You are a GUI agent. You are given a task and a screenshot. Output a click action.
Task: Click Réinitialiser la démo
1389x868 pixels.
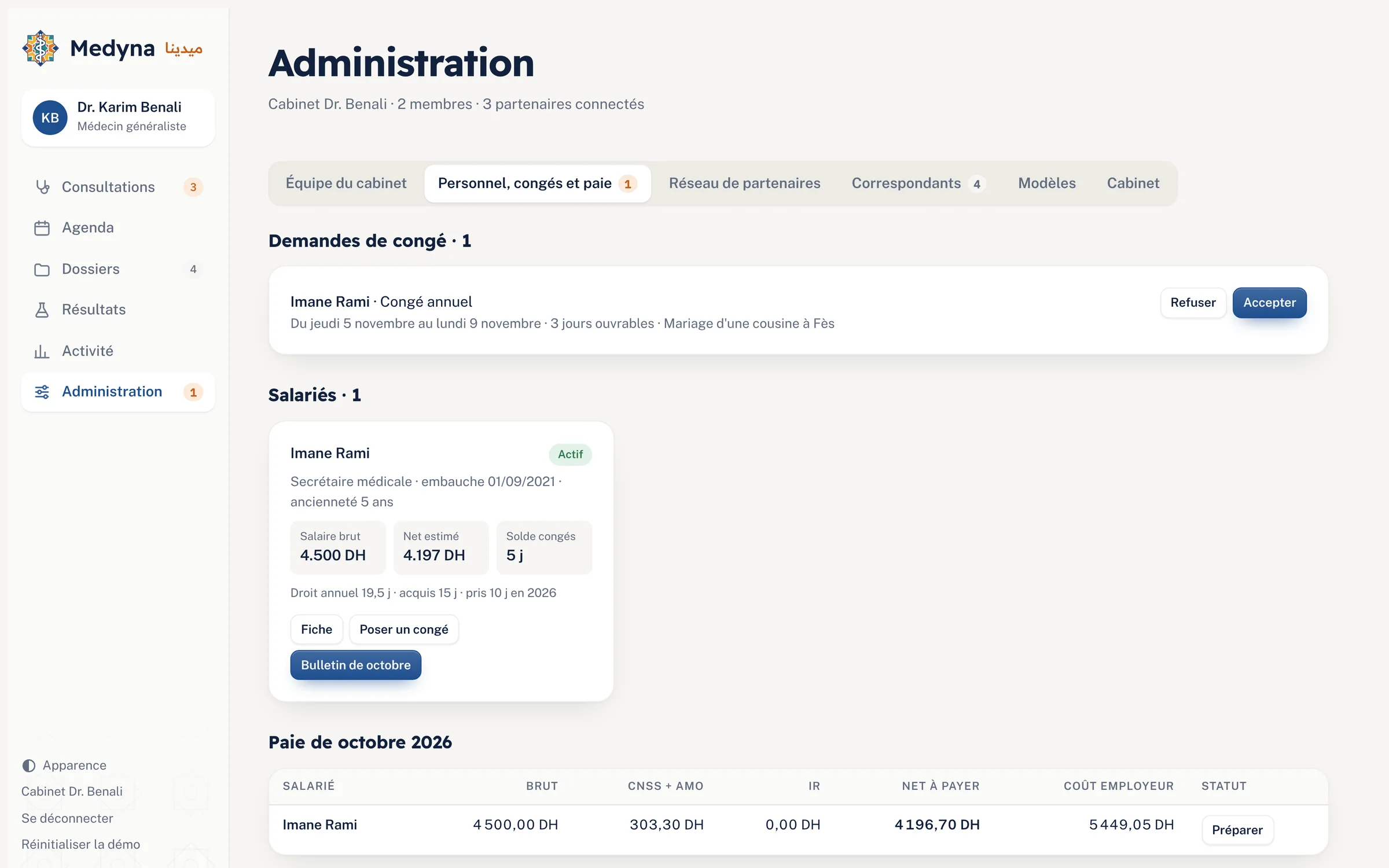[80, 844]
